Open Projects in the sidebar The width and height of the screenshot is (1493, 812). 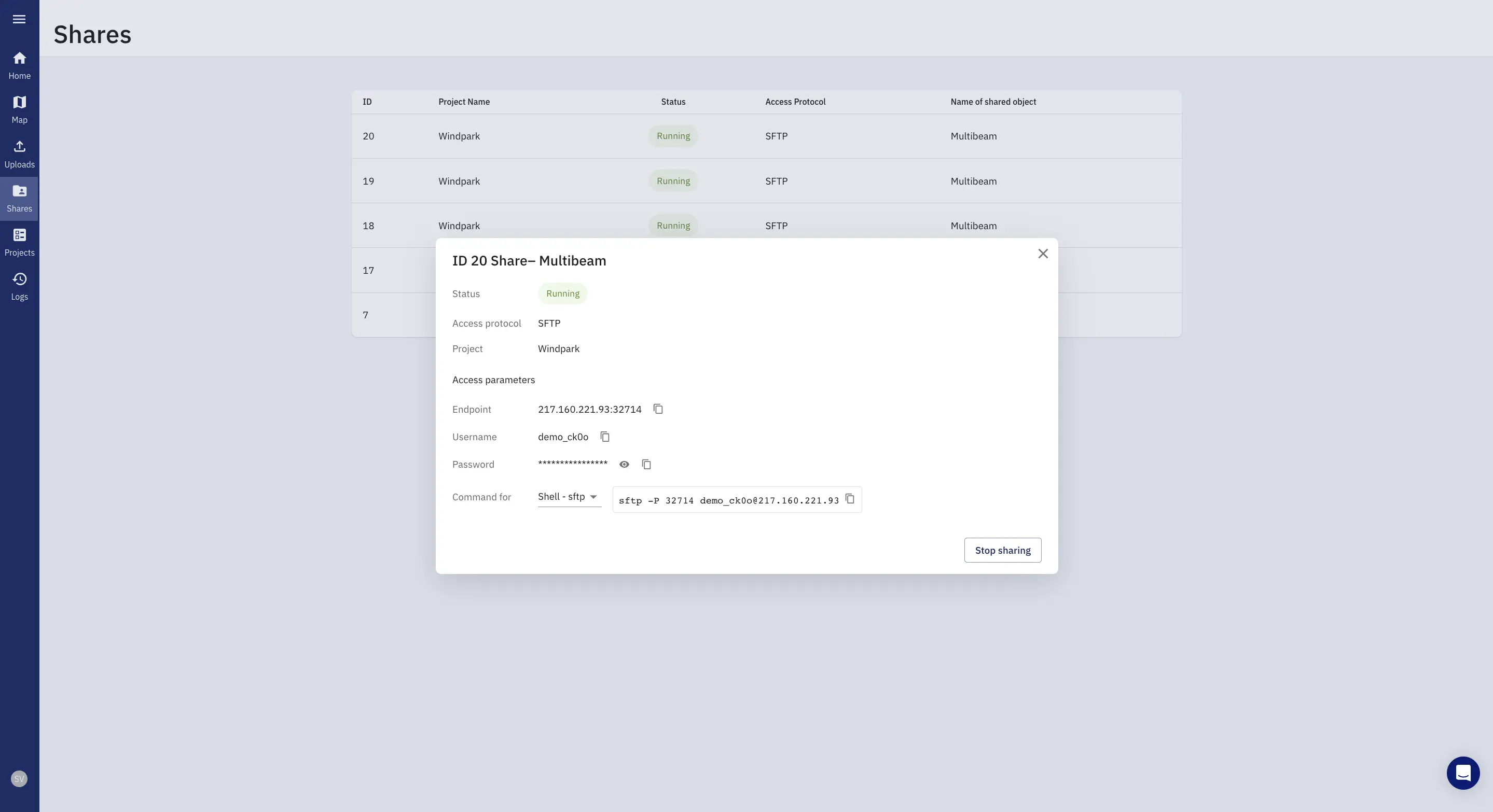pyautogui.click(x=19, y=243)
